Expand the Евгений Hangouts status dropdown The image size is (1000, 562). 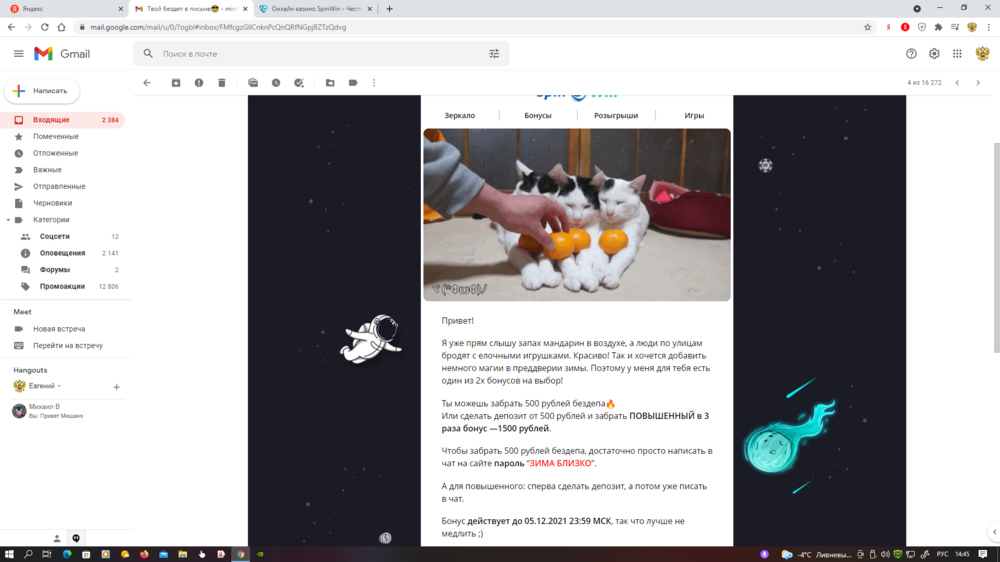click(59, 386)
